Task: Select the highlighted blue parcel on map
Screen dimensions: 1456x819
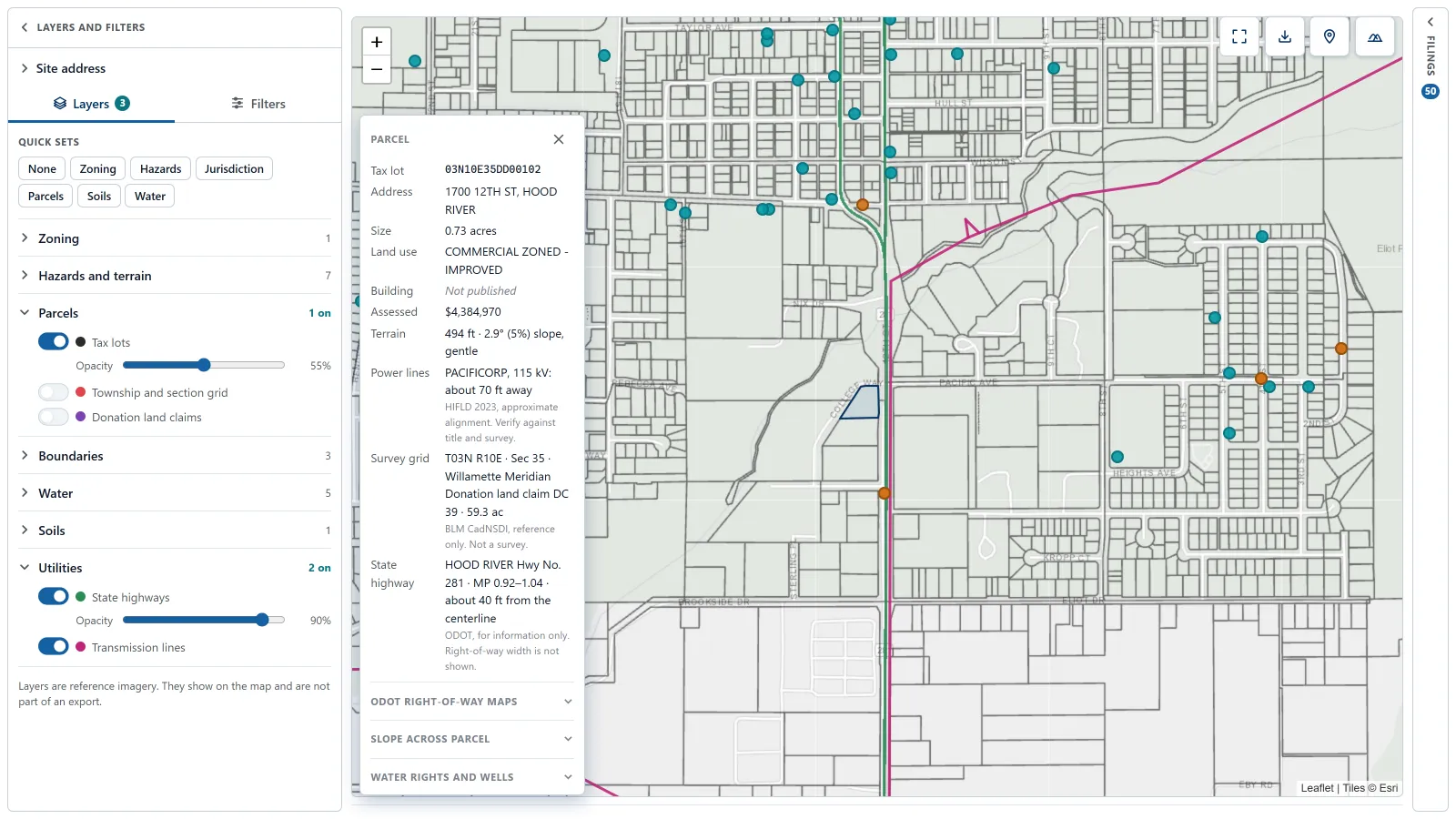Action: coord(863,403)
